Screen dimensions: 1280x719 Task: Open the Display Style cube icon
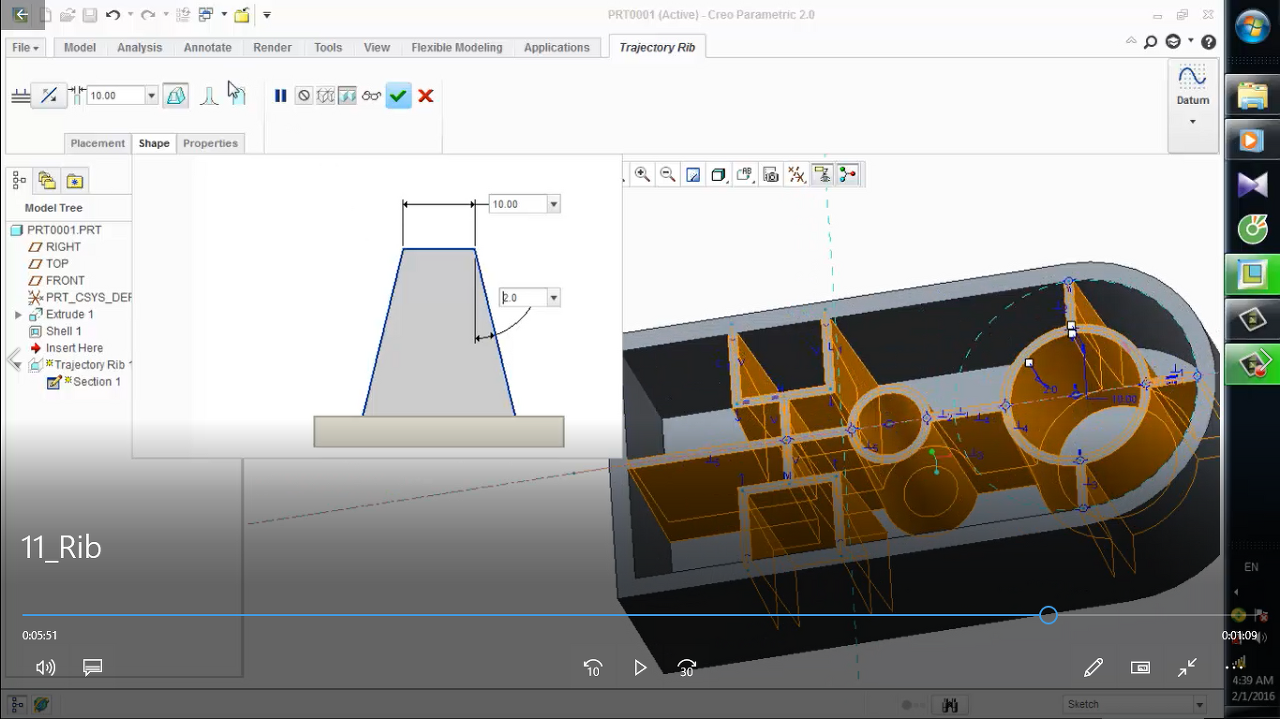point(718,175)
